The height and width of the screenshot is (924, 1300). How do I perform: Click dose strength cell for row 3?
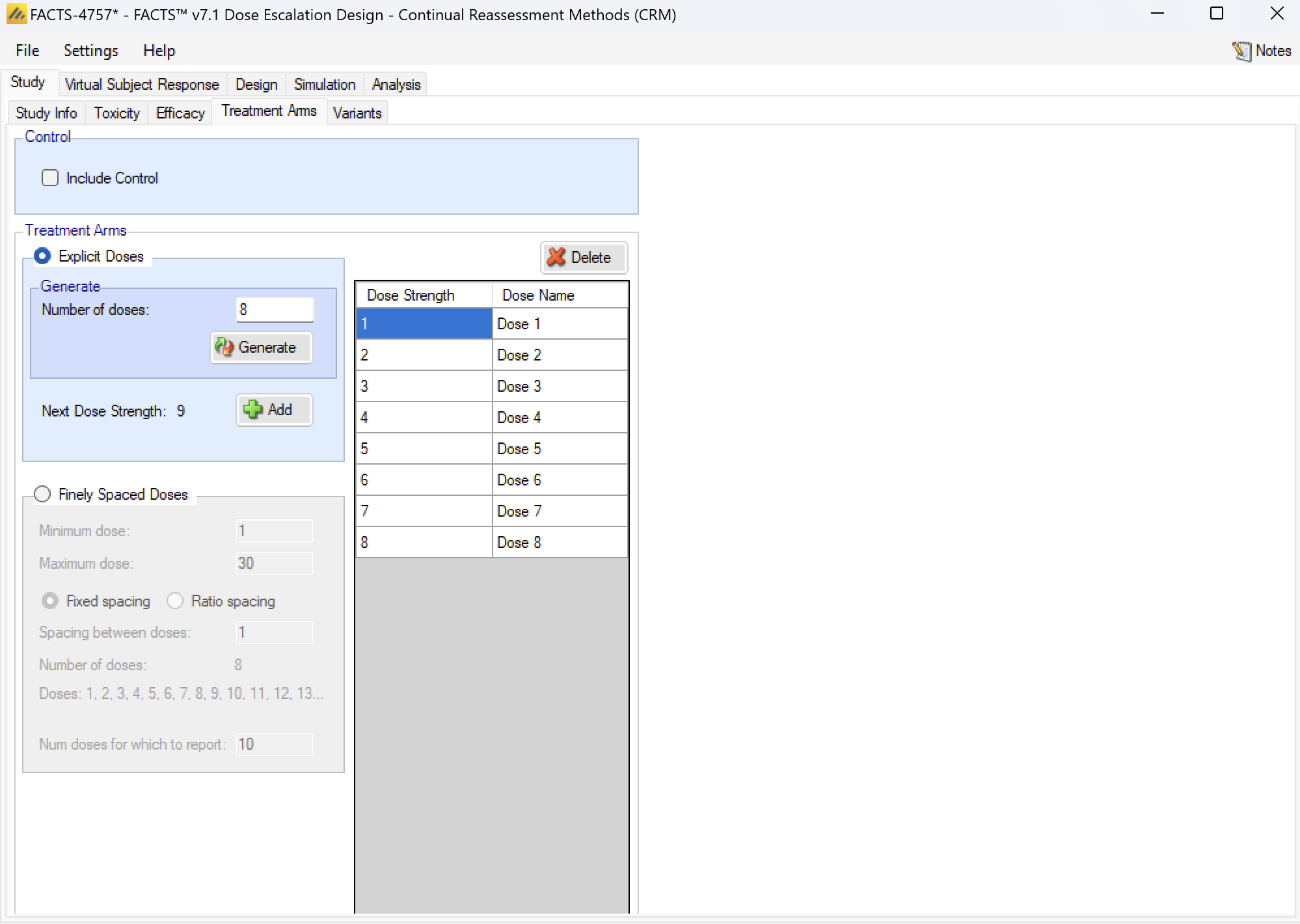pos(423,386)
